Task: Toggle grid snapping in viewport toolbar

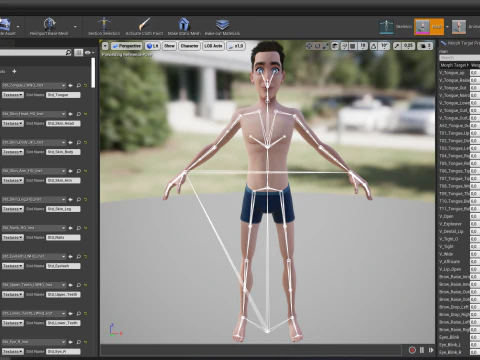Action: click(353, 46)
